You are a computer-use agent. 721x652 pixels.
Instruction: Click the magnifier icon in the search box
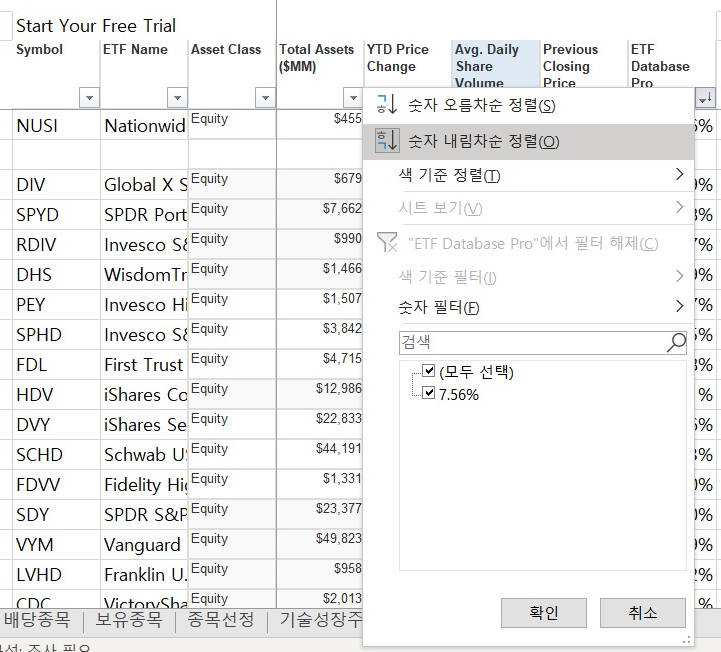(676, 343)
